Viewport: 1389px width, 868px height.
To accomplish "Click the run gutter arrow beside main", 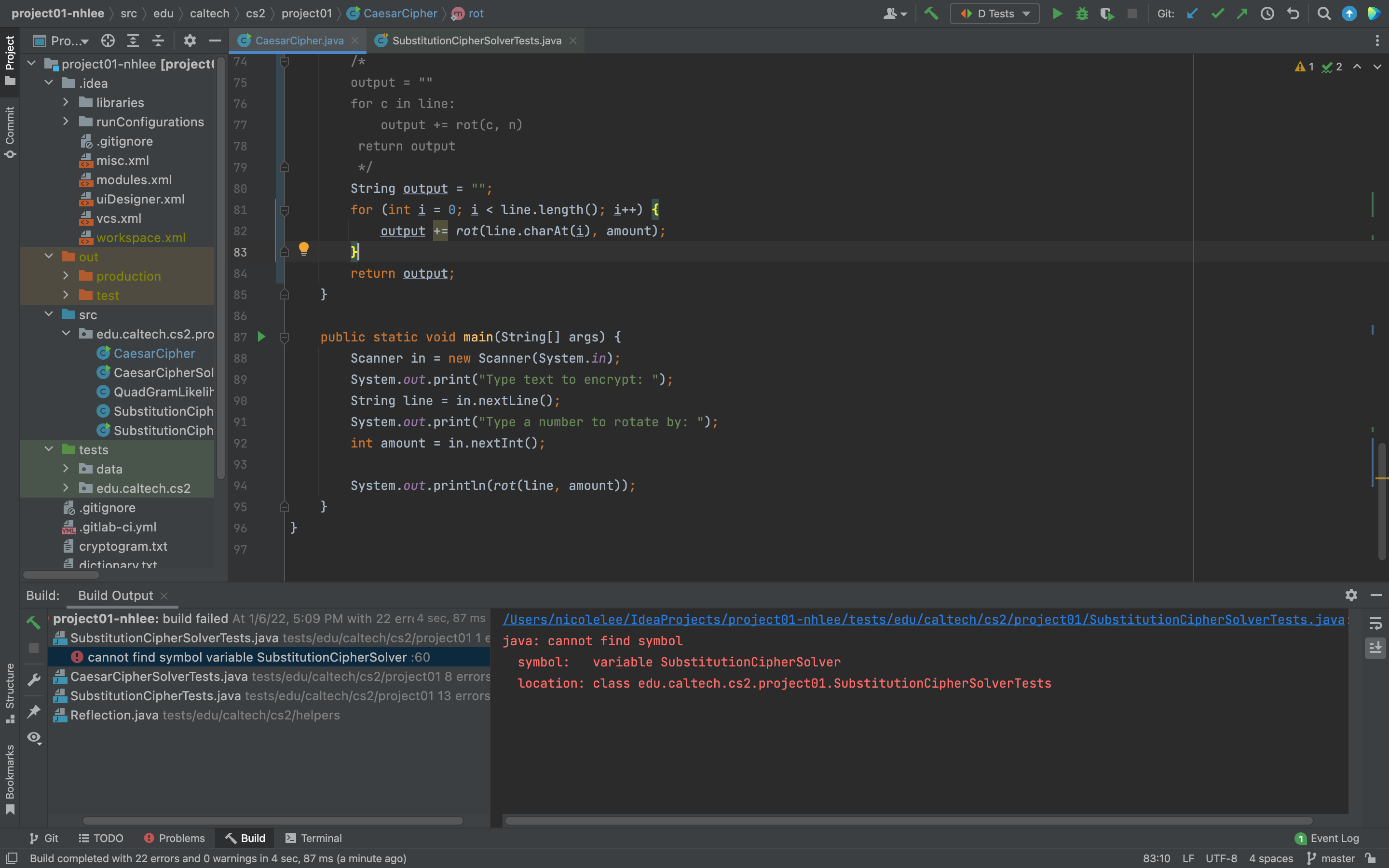I will 262,337.
